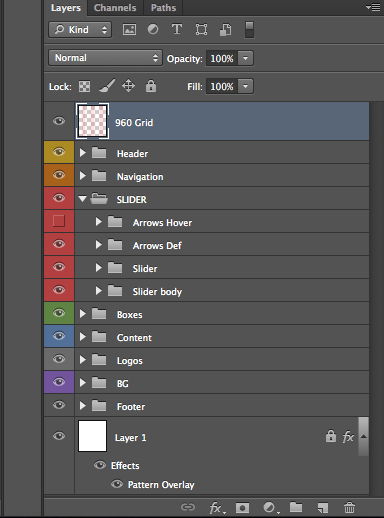
Task: Click the lock icon on Layer 1
Action: click(331, 436)
